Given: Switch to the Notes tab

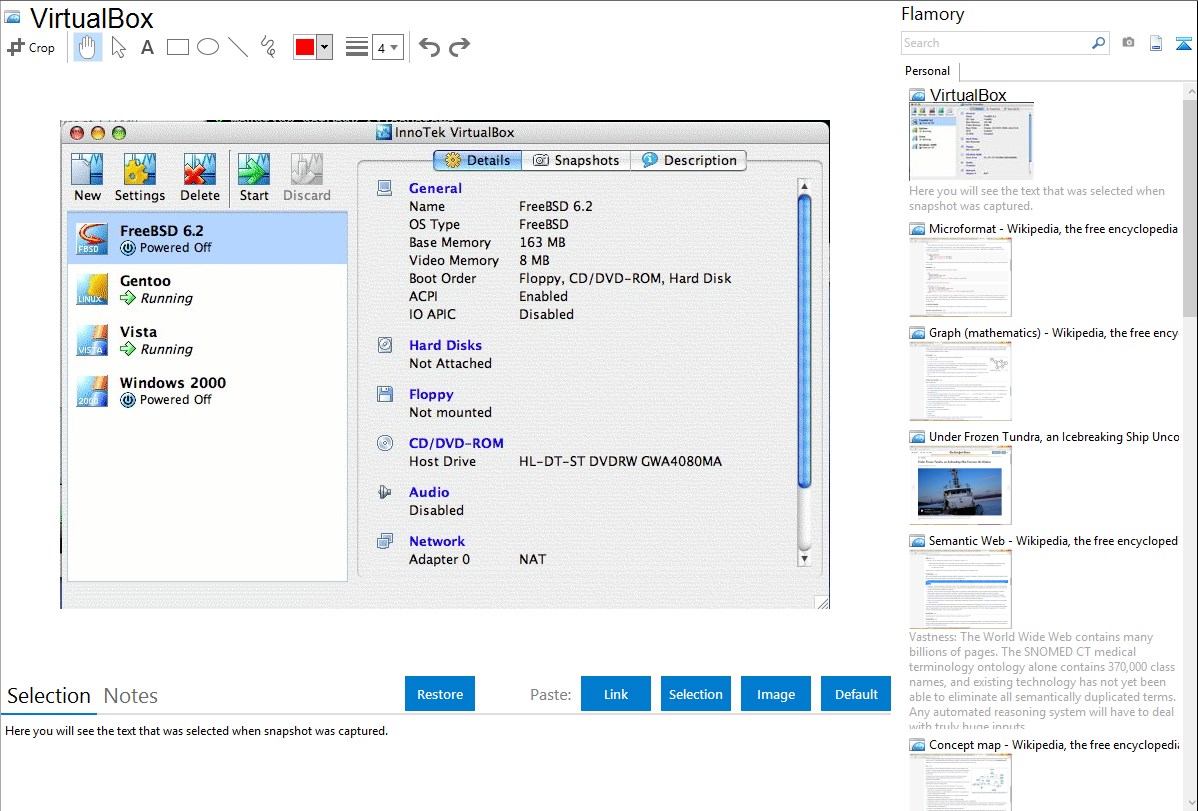Looking at the screenshot, I should coord(131,696).
